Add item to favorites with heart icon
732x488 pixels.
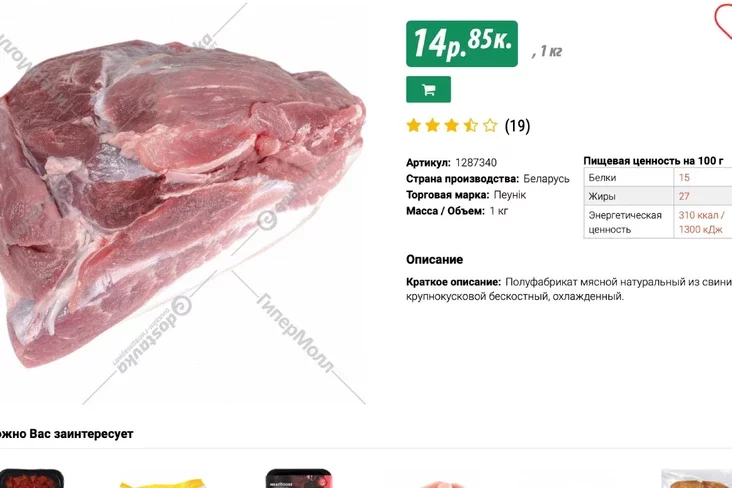pyautogui.click(x=723, y=21)
